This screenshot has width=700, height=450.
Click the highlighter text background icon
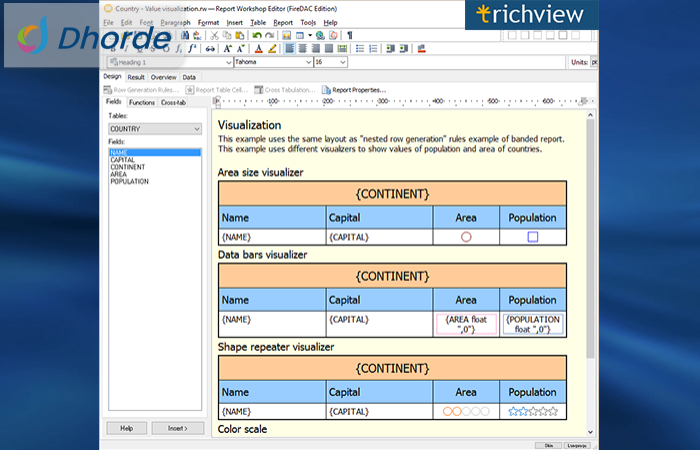[x=272, y=49]
